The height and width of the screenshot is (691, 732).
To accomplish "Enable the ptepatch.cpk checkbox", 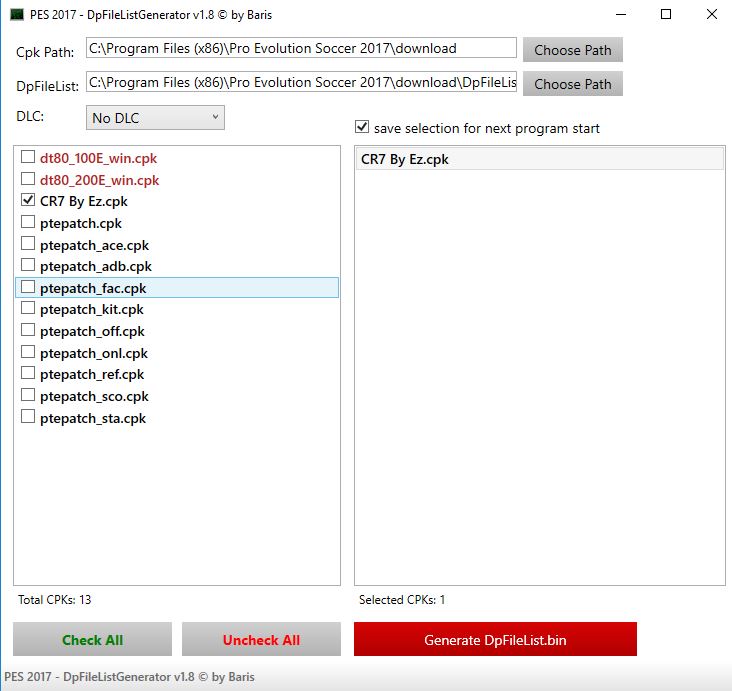I will click(28, 222).
